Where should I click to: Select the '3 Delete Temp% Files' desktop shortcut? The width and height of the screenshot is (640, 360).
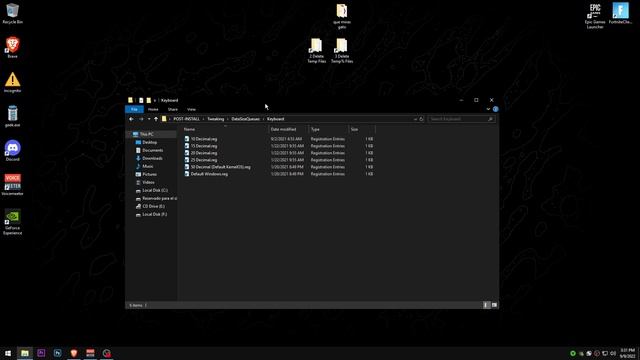coord(342,51)
